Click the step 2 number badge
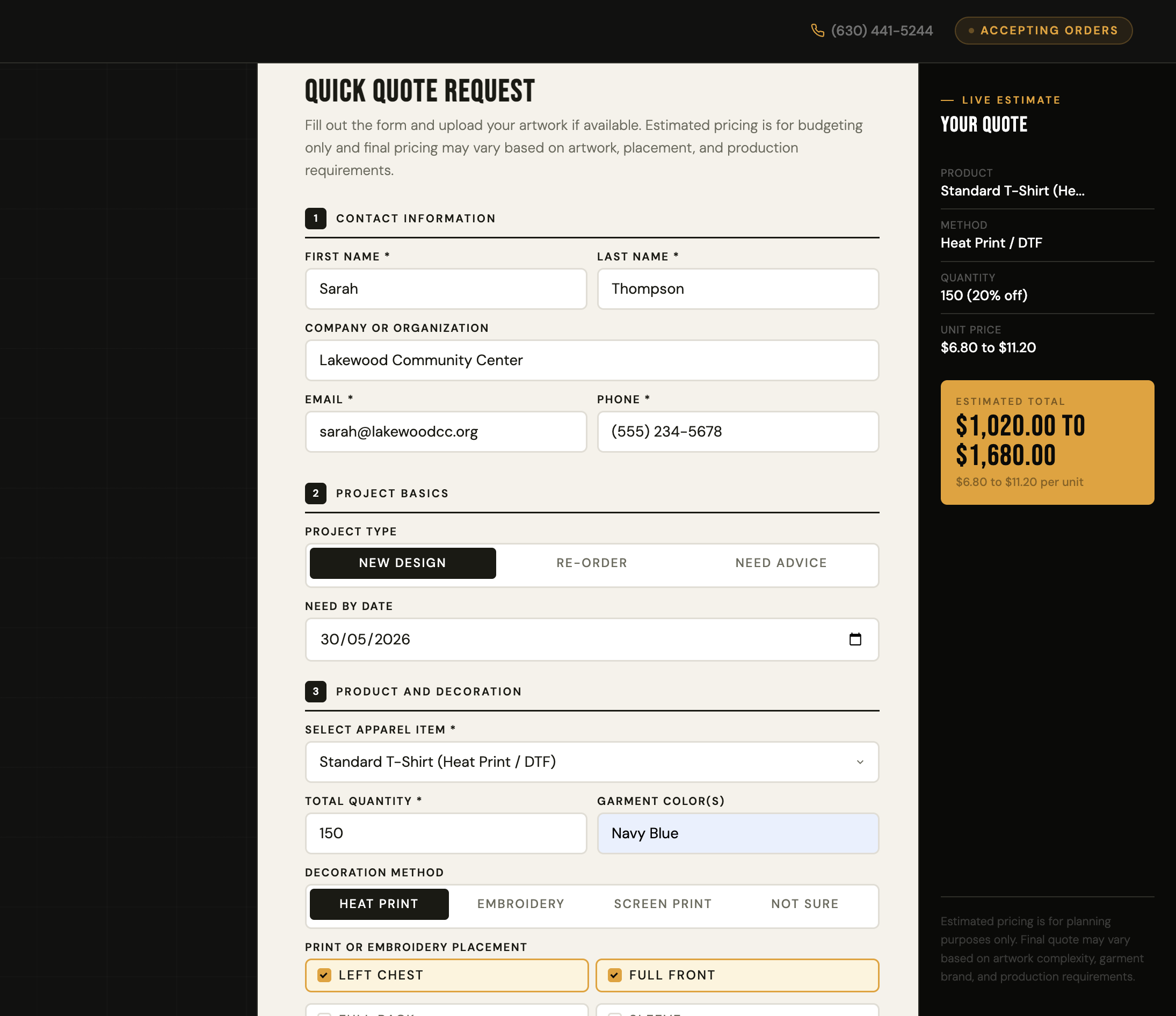Viewport: 1176px width, 1016px height. click(x=316, y=494)
